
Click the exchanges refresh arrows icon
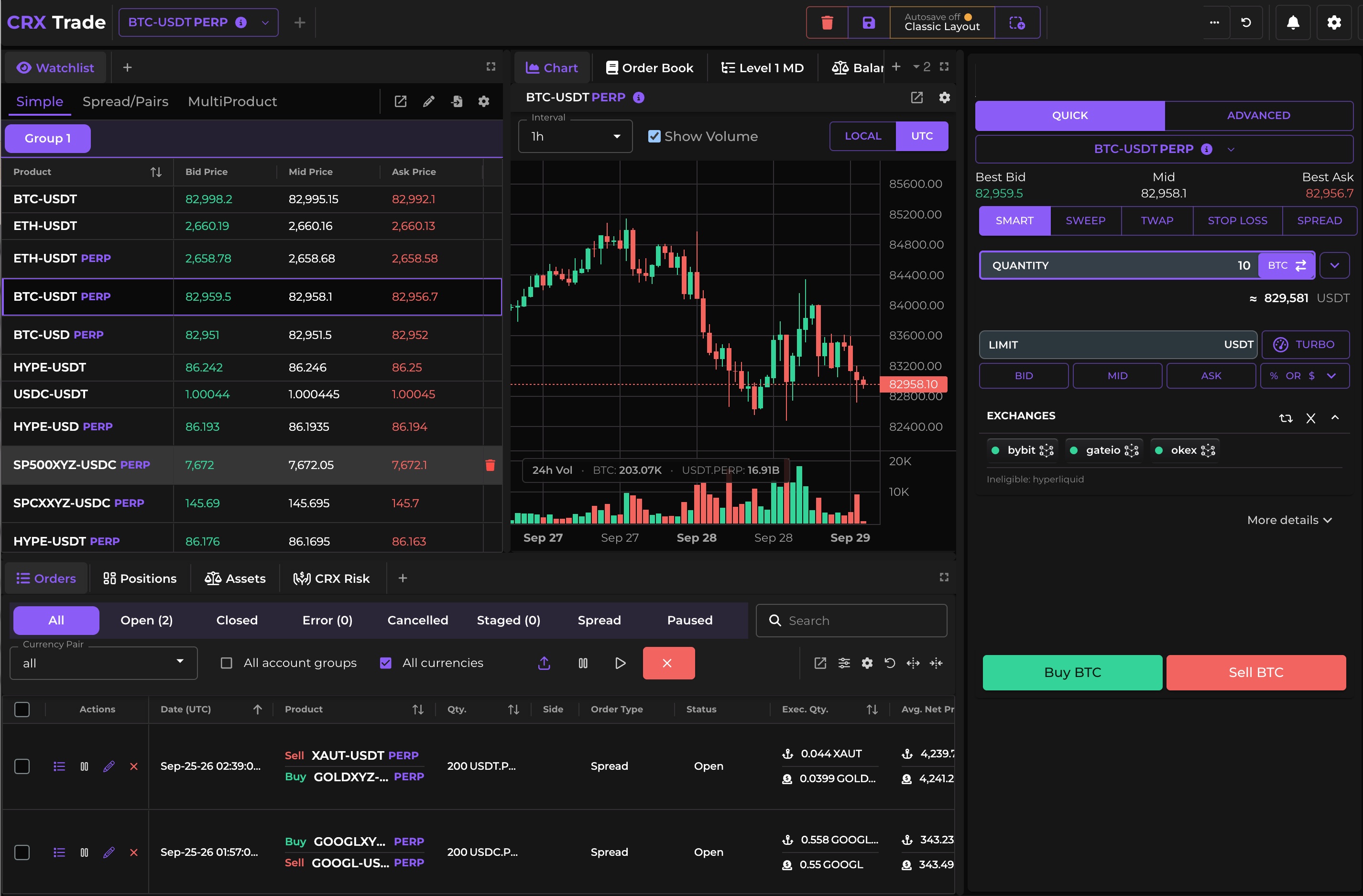pyautogui.click(x=1286, y=417)
